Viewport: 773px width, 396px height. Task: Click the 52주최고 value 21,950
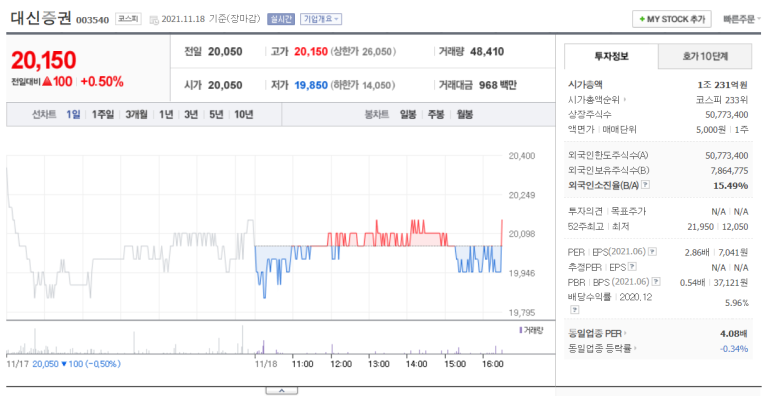[700, 227]
